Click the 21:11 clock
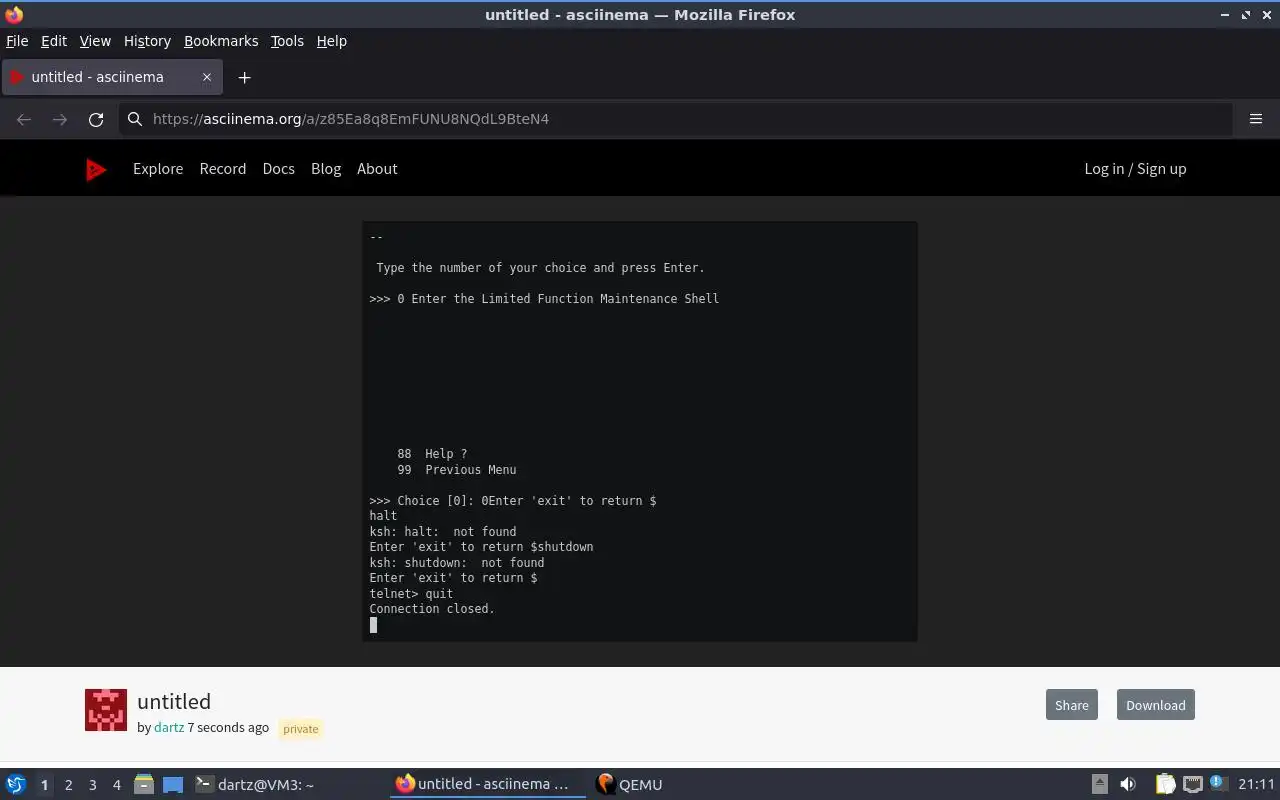 pyautogui.click(x=1256, y=784)
